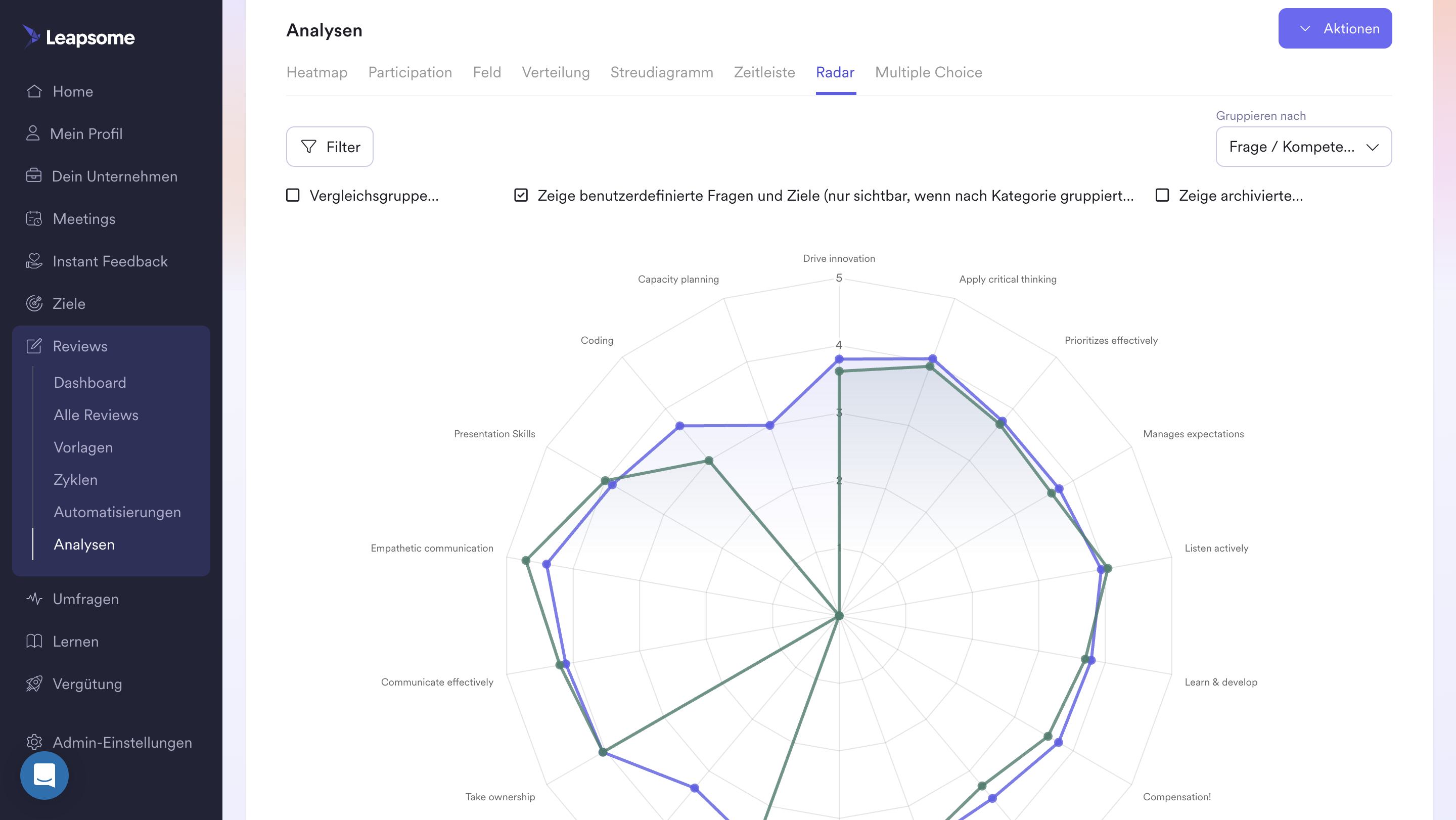Enable the Zeige archivierte checkbox
Image resolution: width=1456 pixels, height=820 pixels.
coord(1162,195)
